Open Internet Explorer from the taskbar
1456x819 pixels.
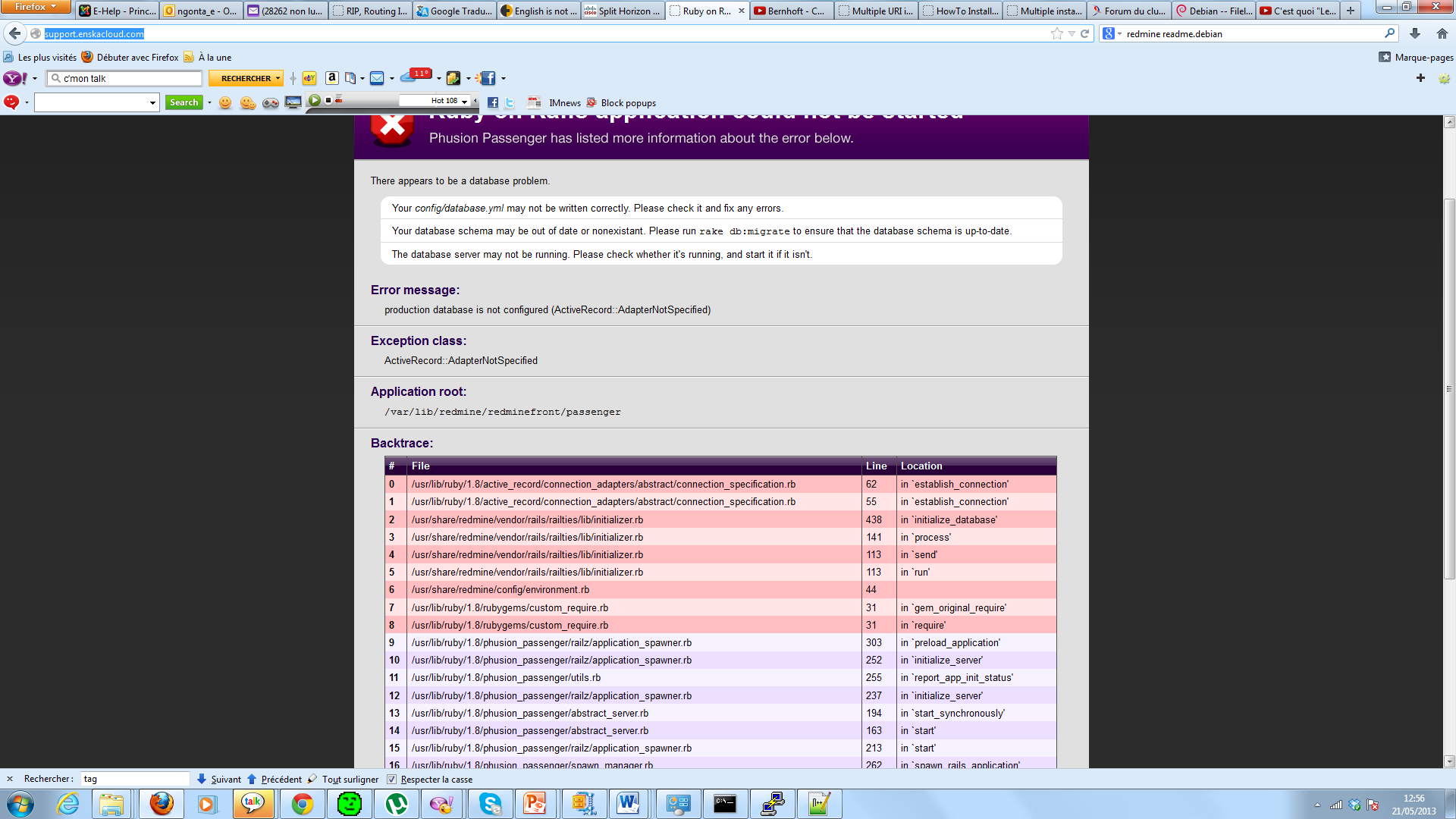click(67, 804)
